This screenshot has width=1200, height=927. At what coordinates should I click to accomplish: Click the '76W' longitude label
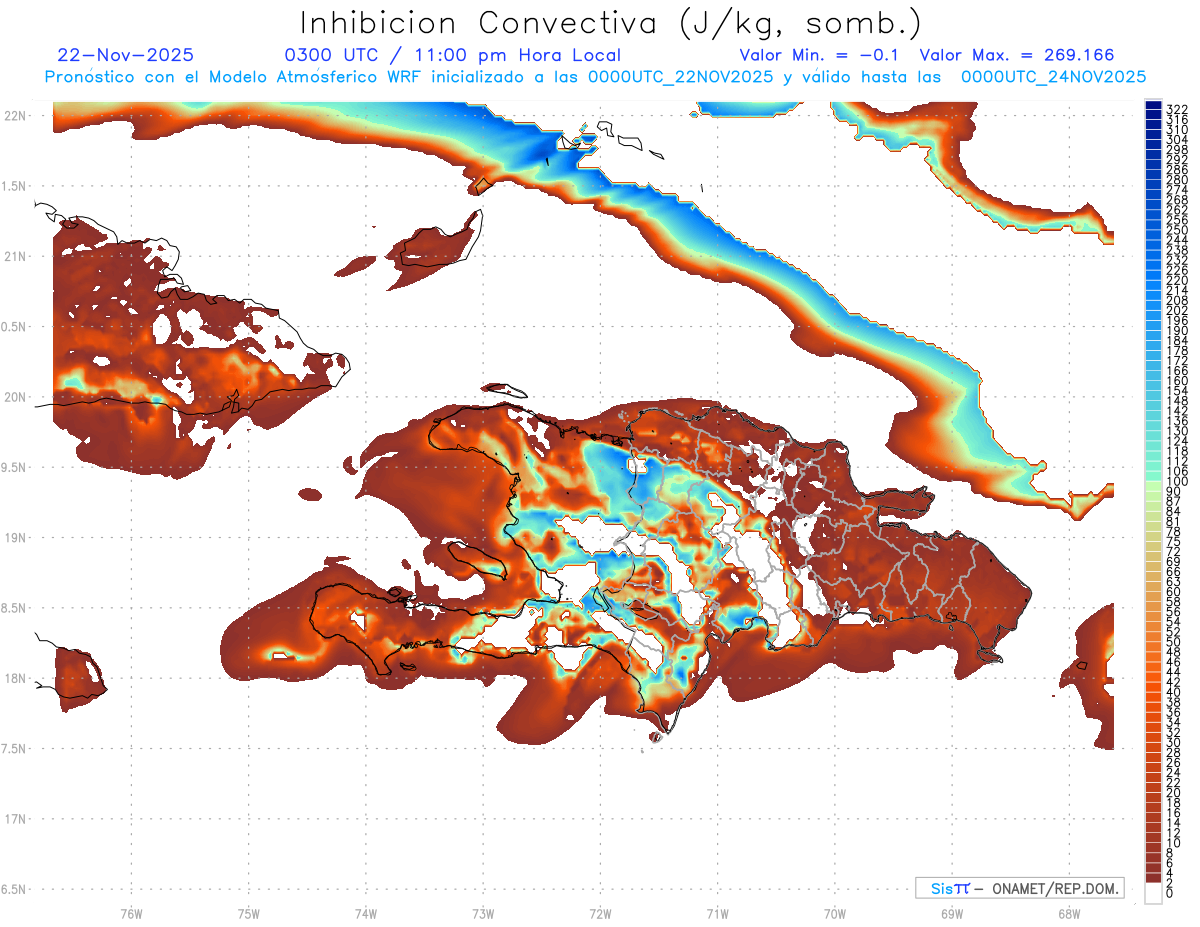tap(131, 912)
